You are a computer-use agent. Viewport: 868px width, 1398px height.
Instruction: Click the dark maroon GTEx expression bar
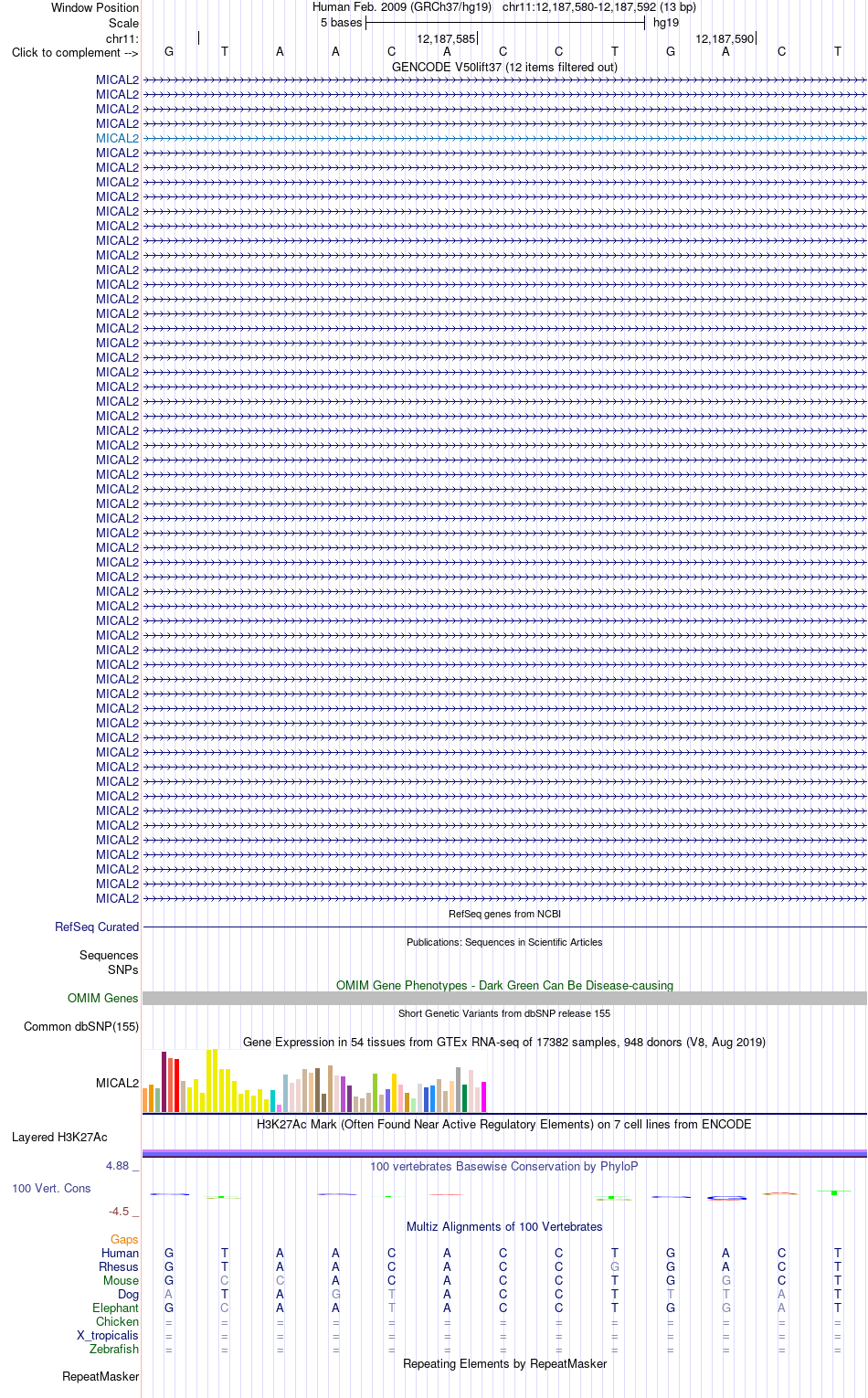point(164,1082)
